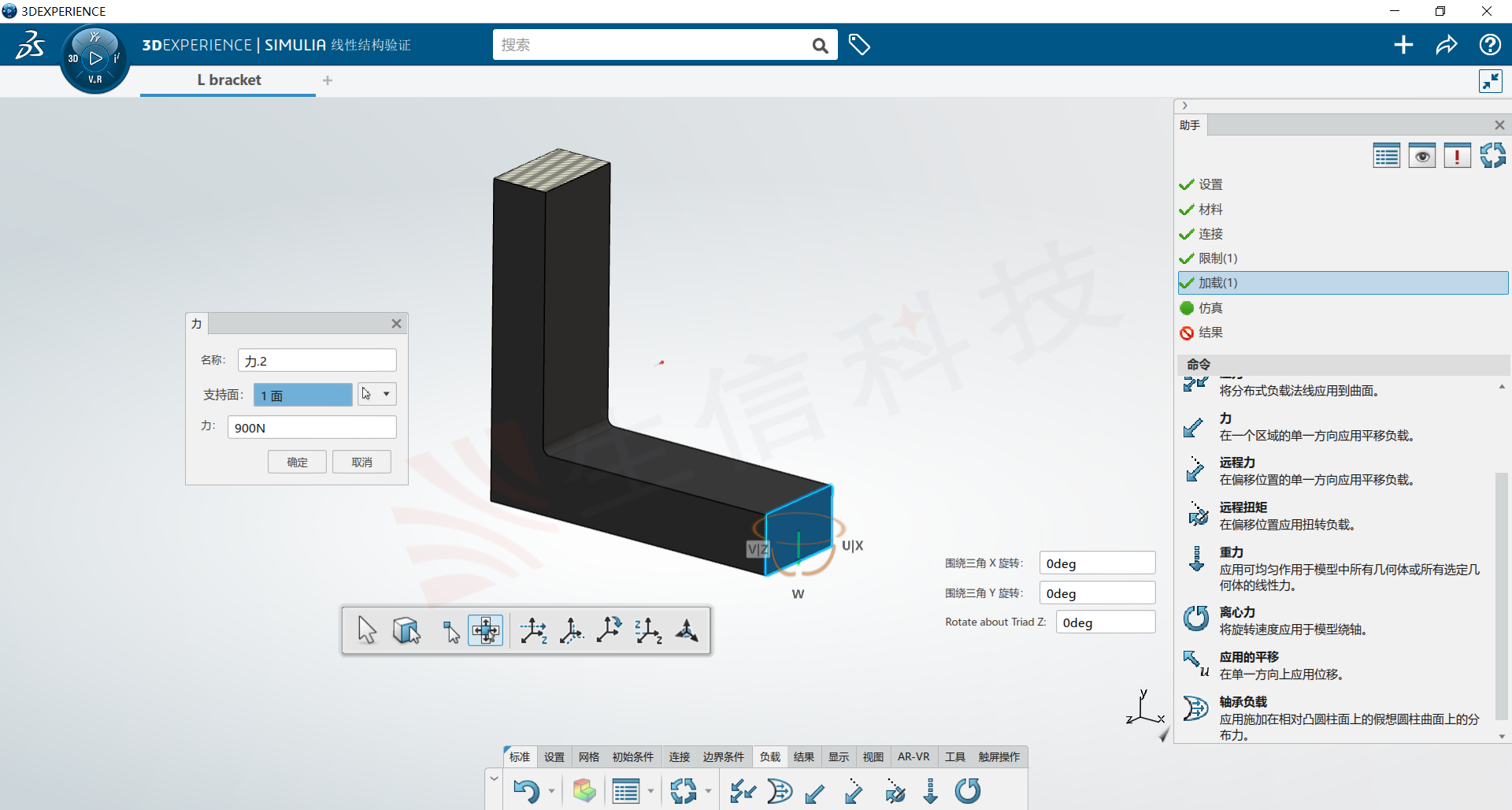Click 取消 in the force dialog
The image size is (1512, 810).
(x=361, y=462)
